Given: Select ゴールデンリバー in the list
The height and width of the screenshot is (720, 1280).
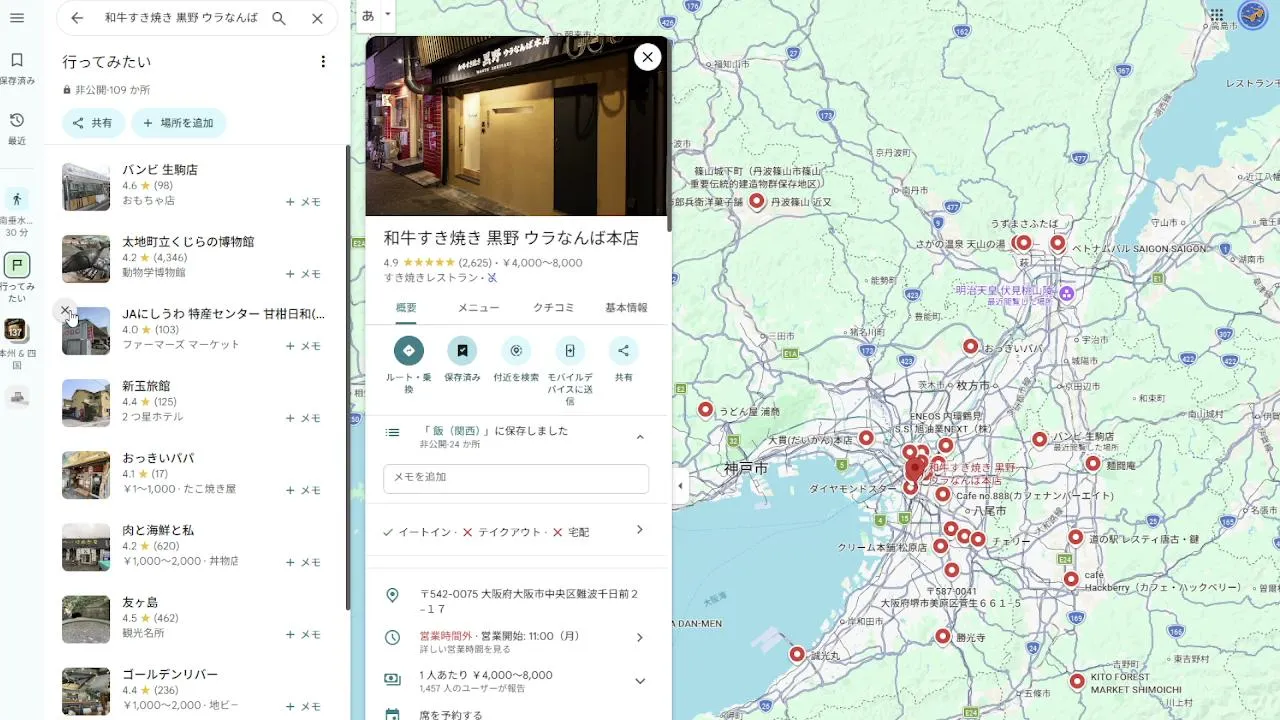Looking at the screenshot, I should (196, 690).
